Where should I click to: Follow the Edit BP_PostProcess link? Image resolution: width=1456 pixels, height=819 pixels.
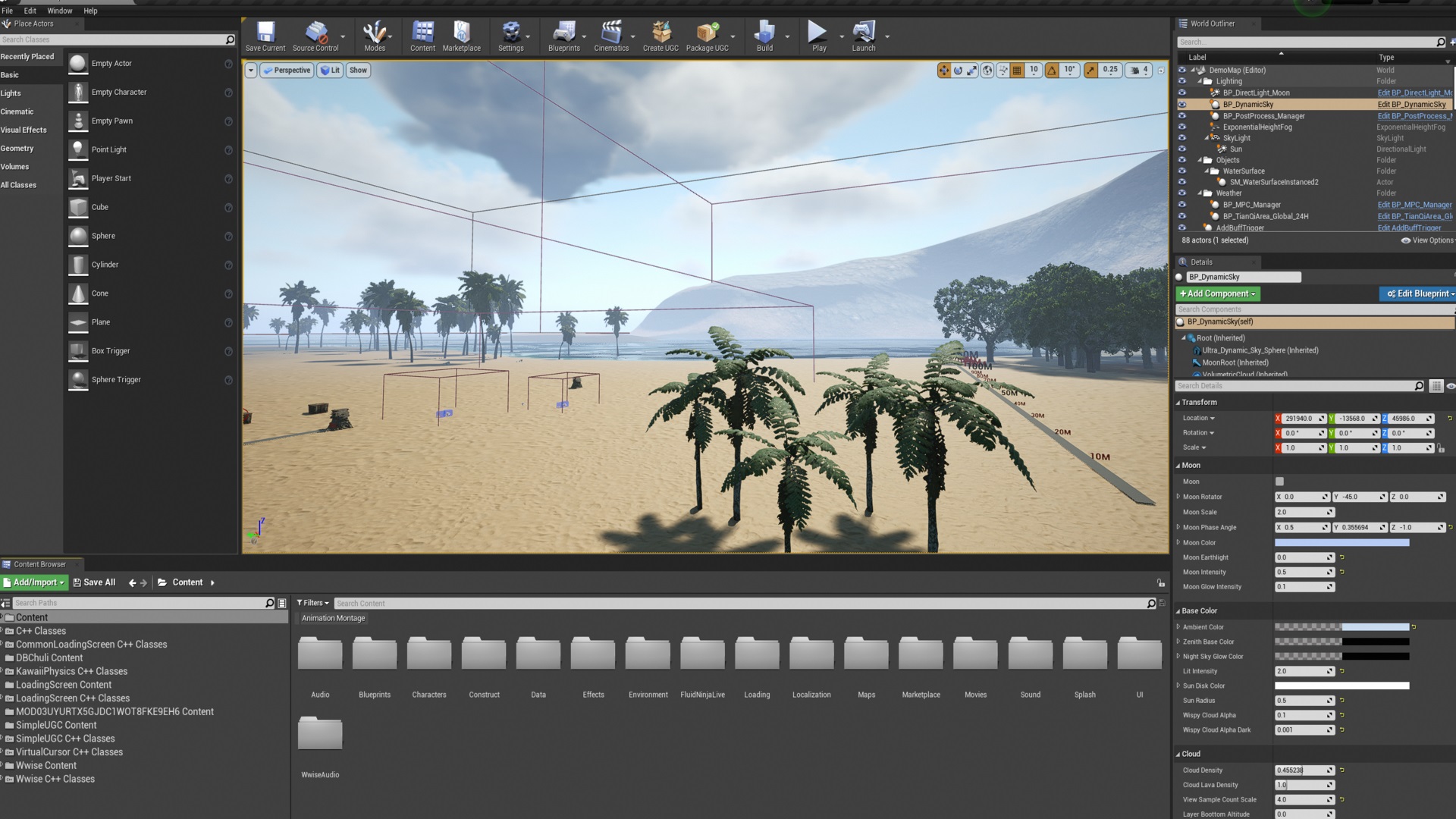tap(1413, 115)
